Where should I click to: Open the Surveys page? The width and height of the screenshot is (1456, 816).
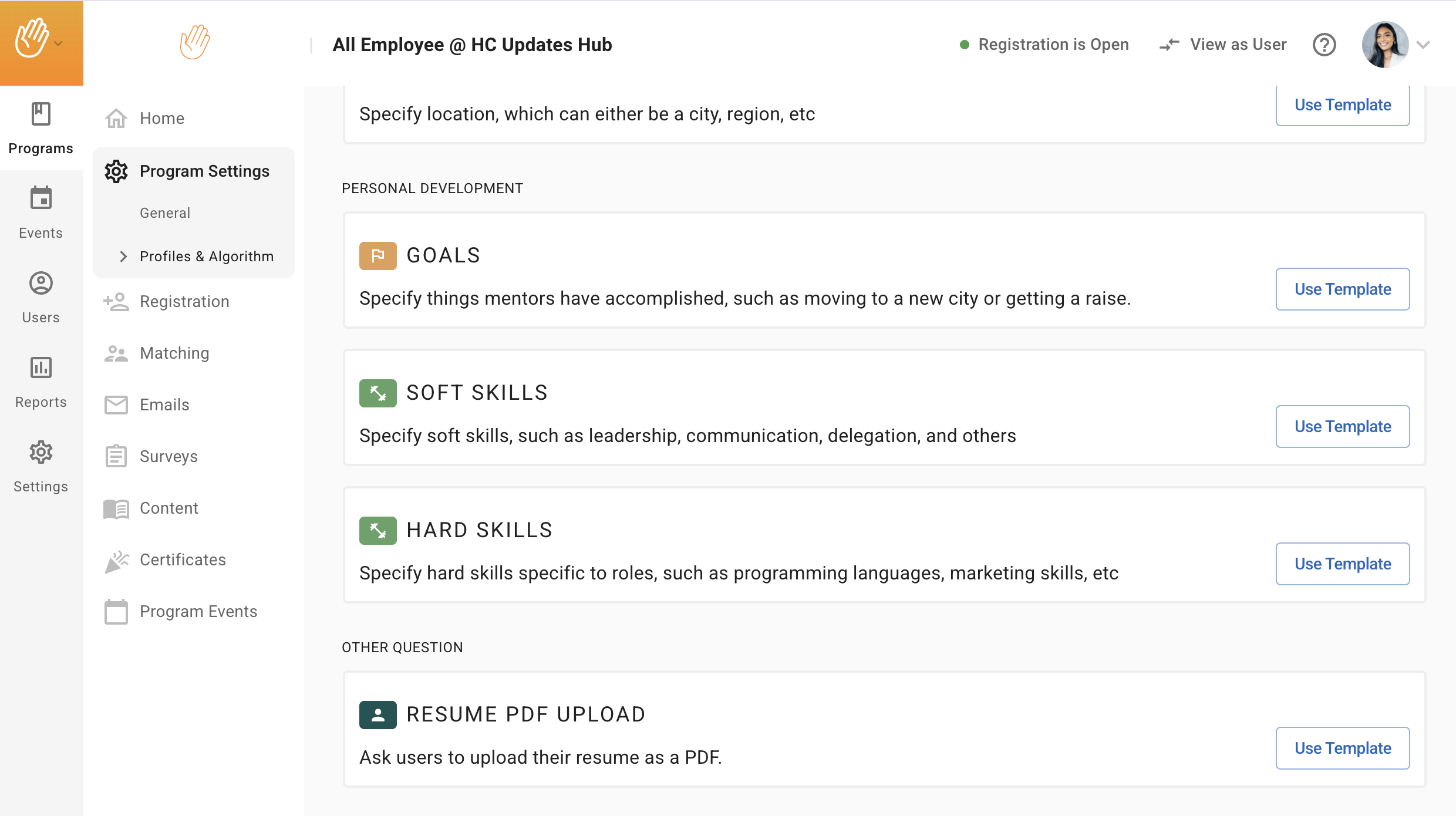click(x=168, y=456)
